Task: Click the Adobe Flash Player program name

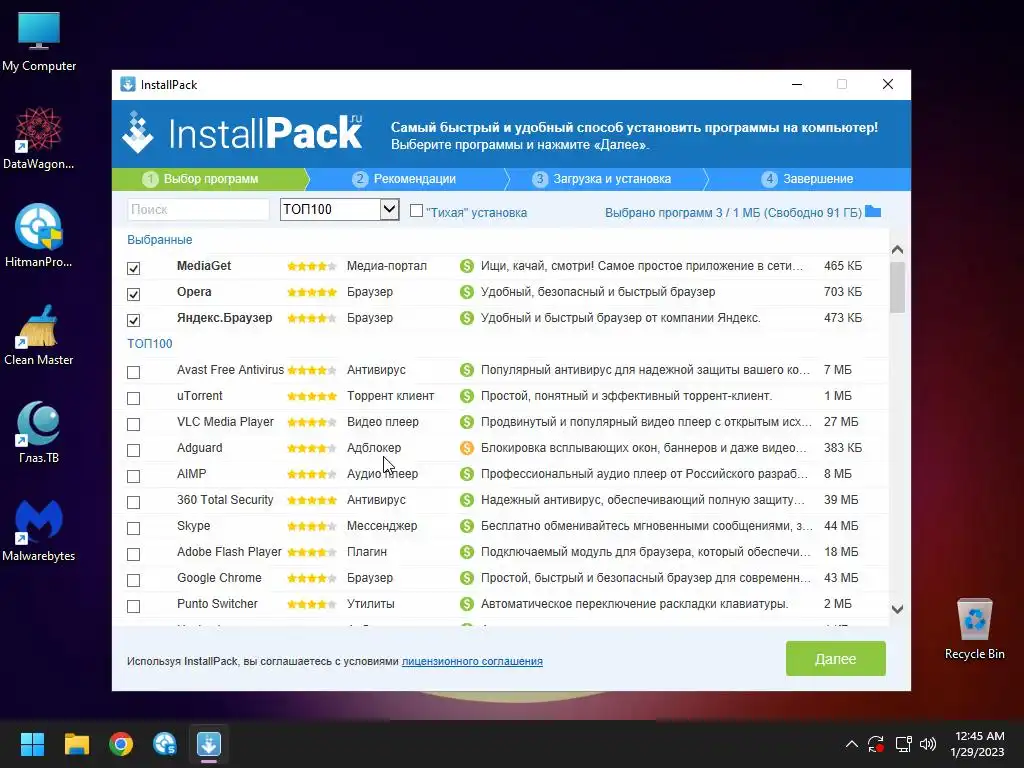Action: (229, 552)
